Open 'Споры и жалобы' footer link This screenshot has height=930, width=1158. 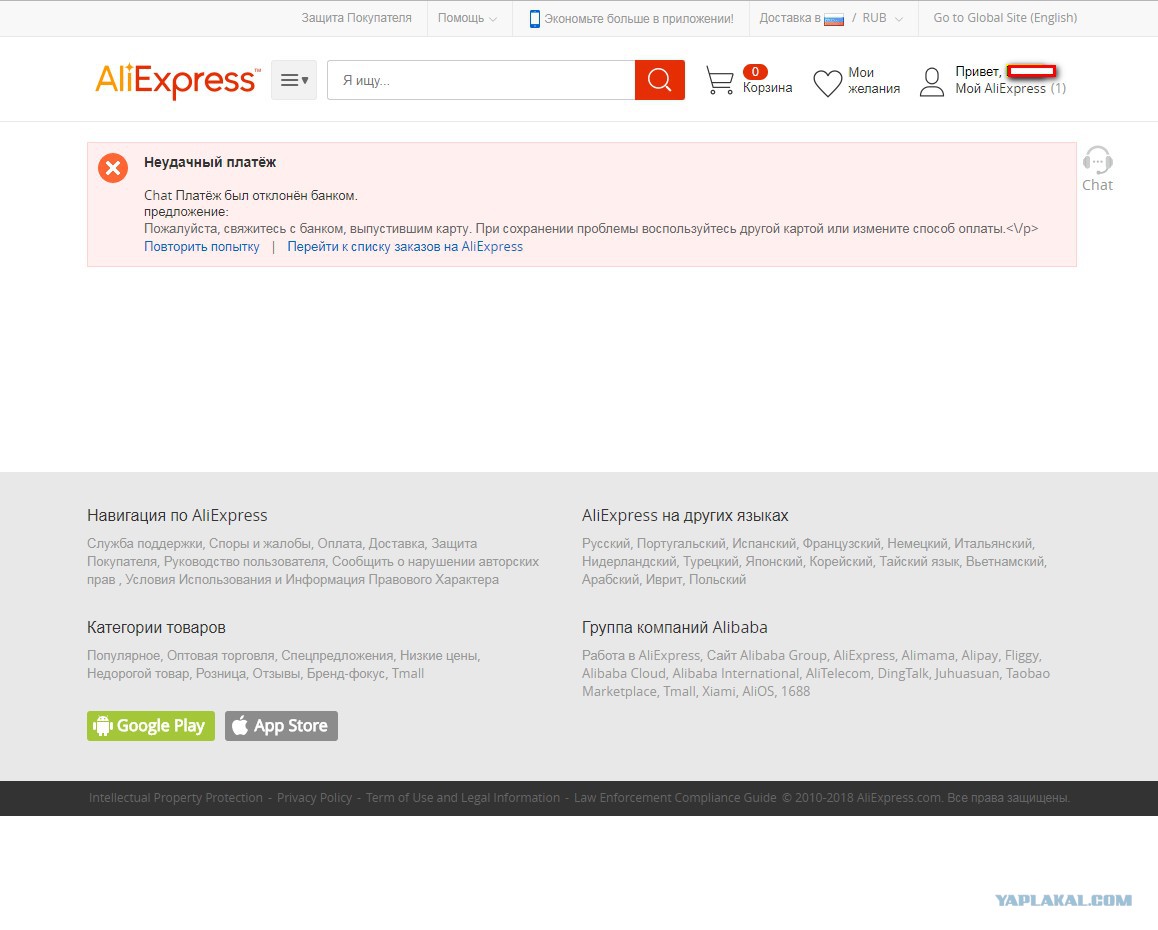(260, 544)
